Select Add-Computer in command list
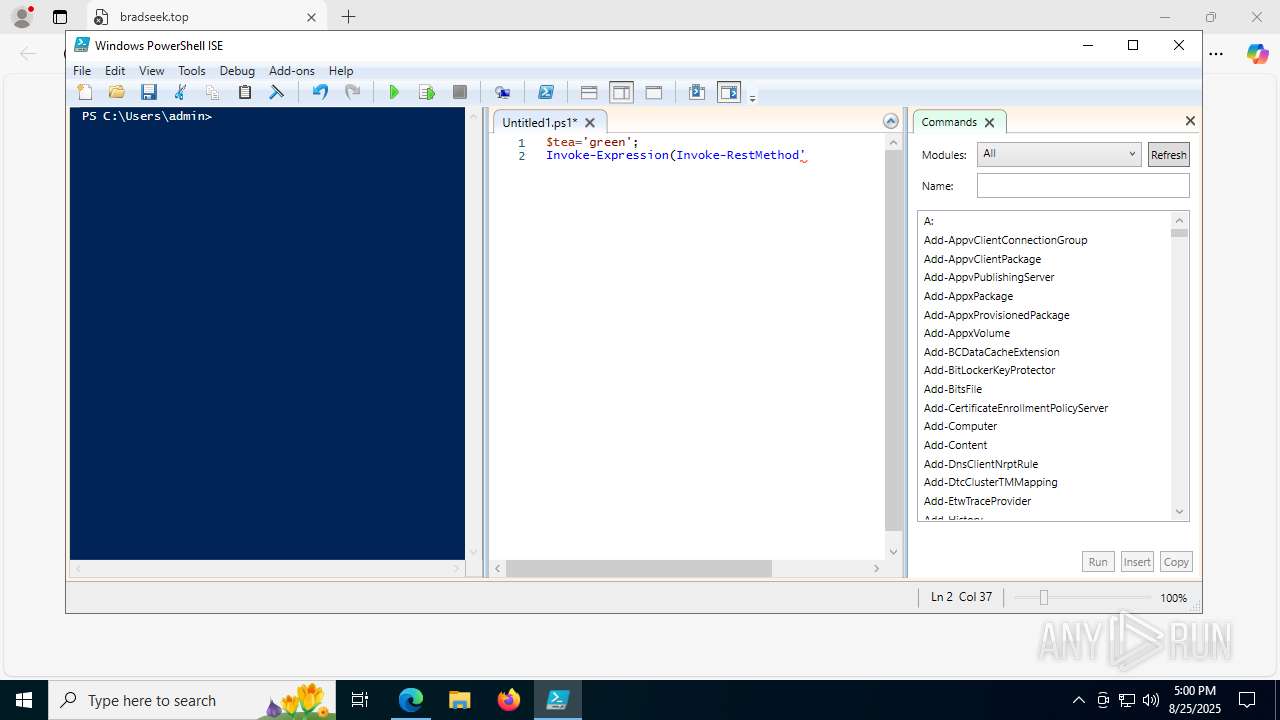 [x=960, y=426]
